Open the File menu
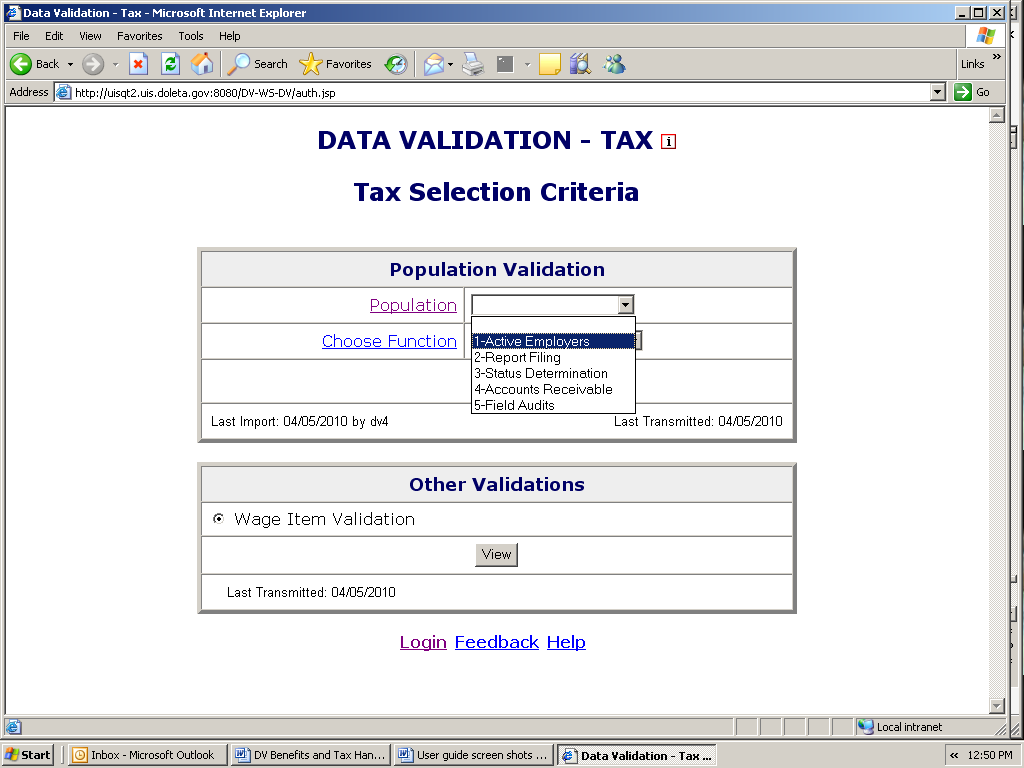Image resolution: width=1024 pixels, height=768 pixels. 21,36
